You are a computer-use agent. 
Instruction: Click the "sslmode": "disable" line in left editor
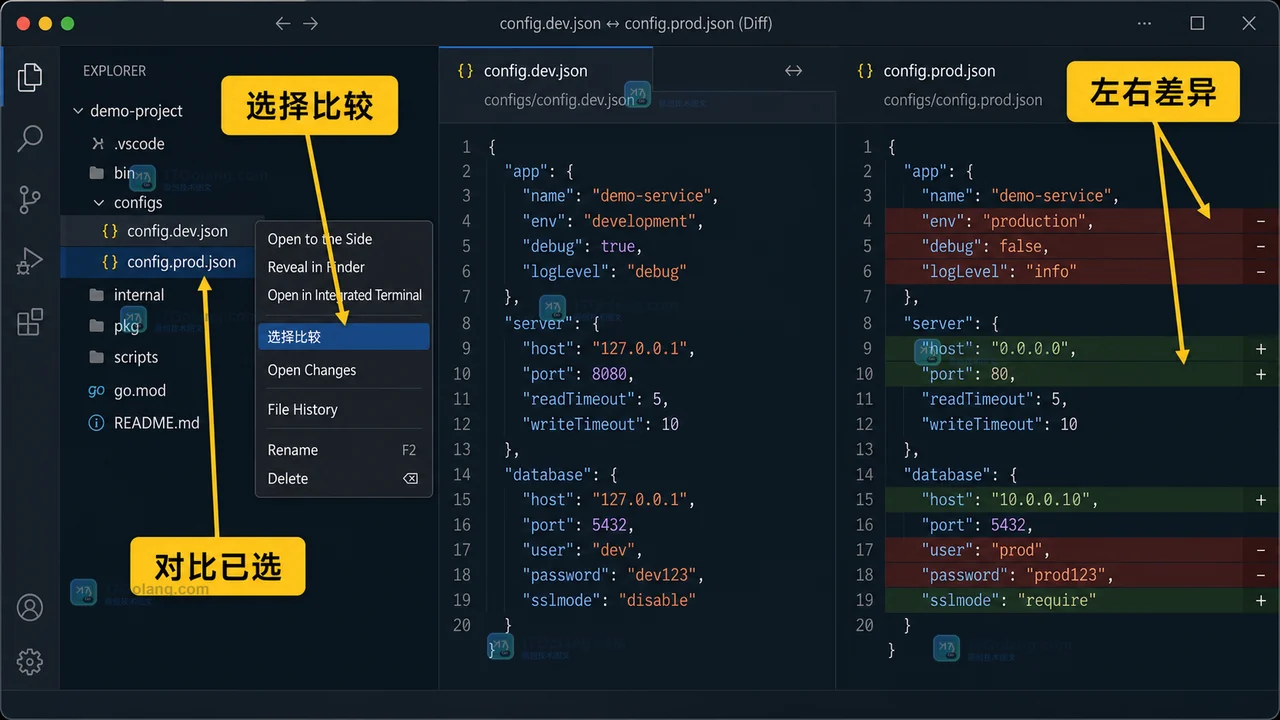click(608, 600)
